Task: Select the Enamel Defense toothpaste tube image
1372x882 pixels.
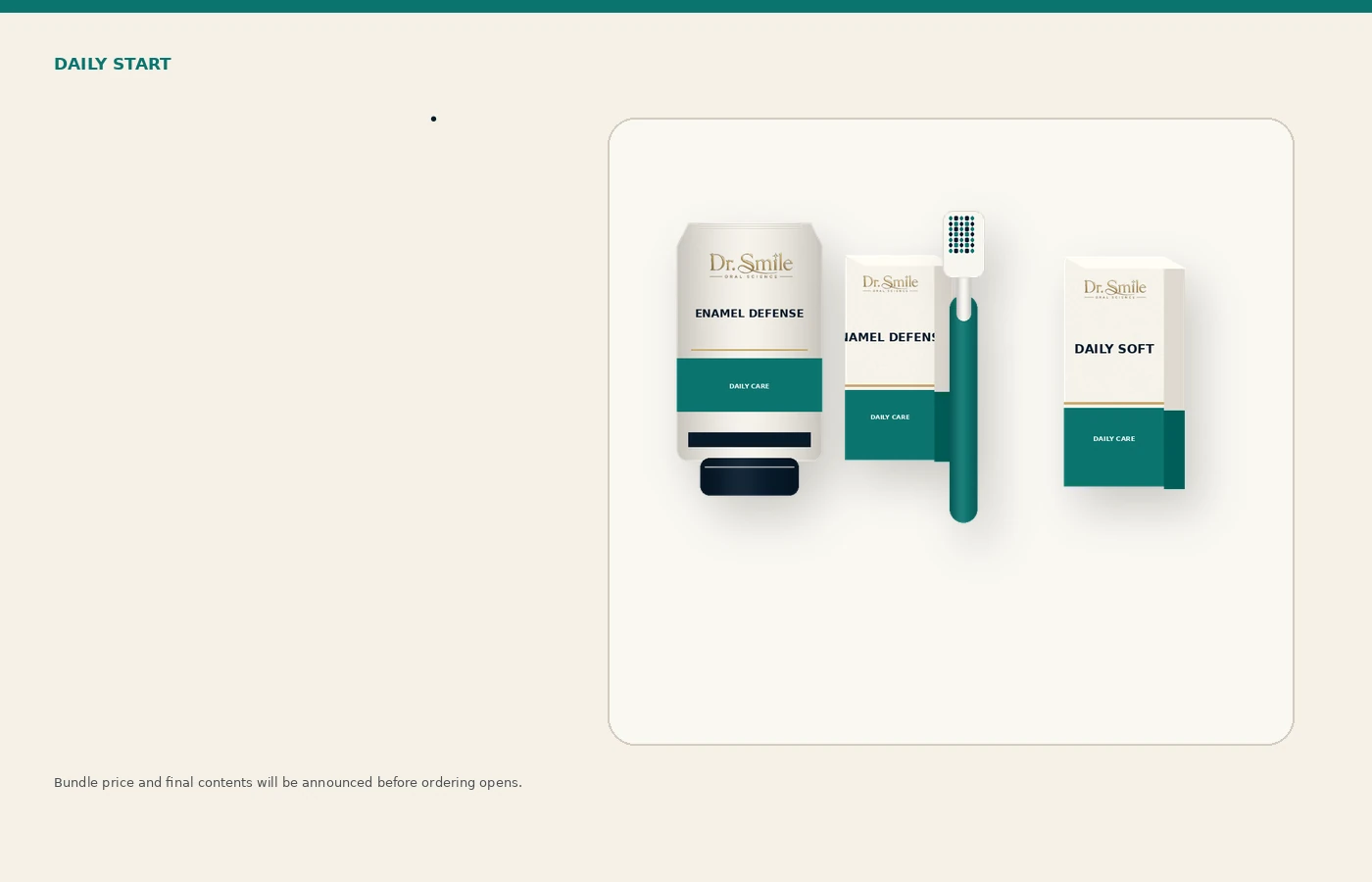Action: 749,359
